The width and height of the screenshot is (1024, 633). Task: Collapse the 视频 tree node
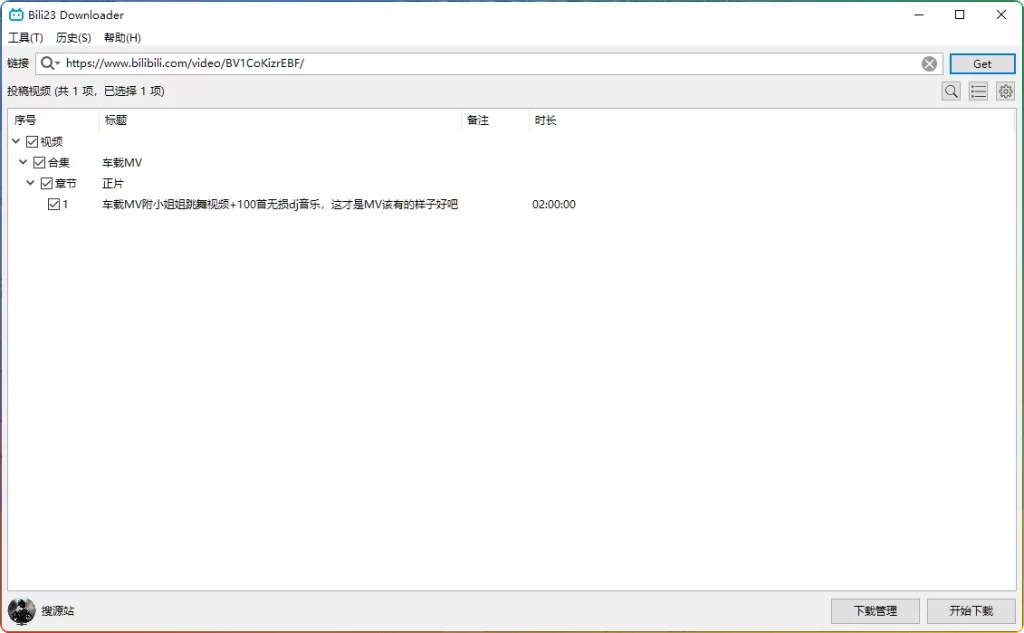coord(15,141)
